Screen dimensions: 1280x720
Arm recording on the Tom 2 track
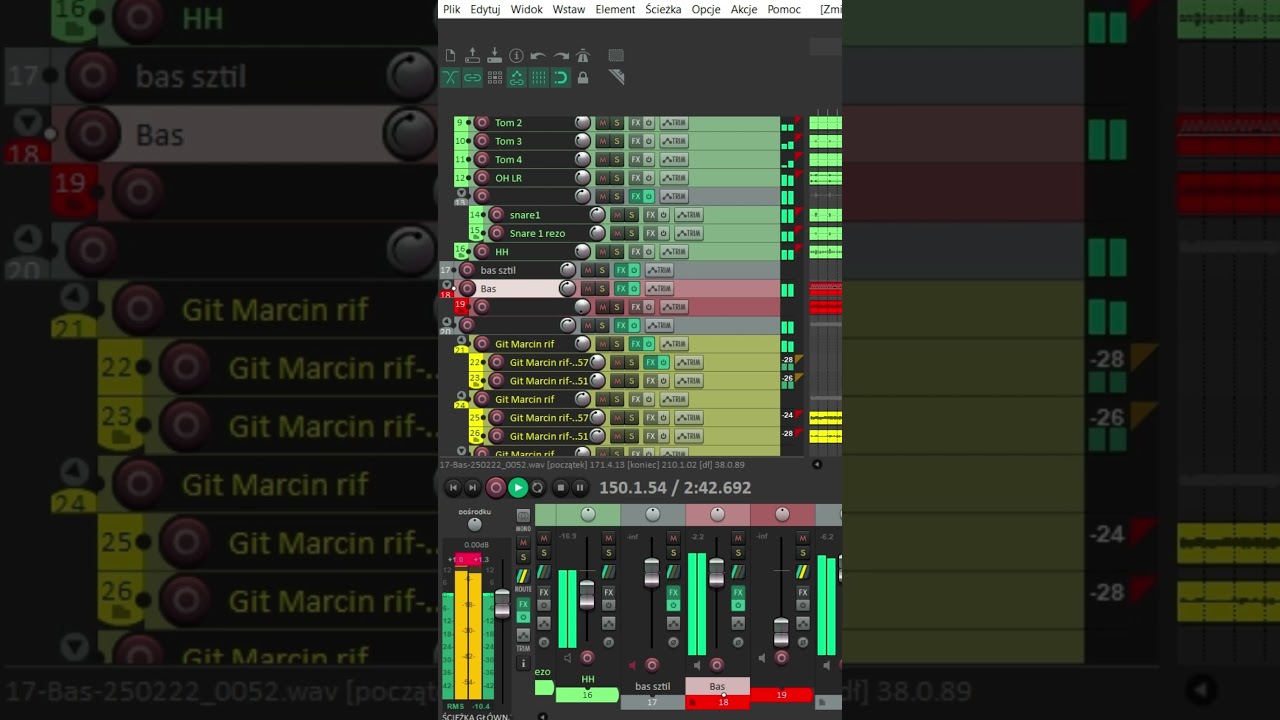click(482, 123)
